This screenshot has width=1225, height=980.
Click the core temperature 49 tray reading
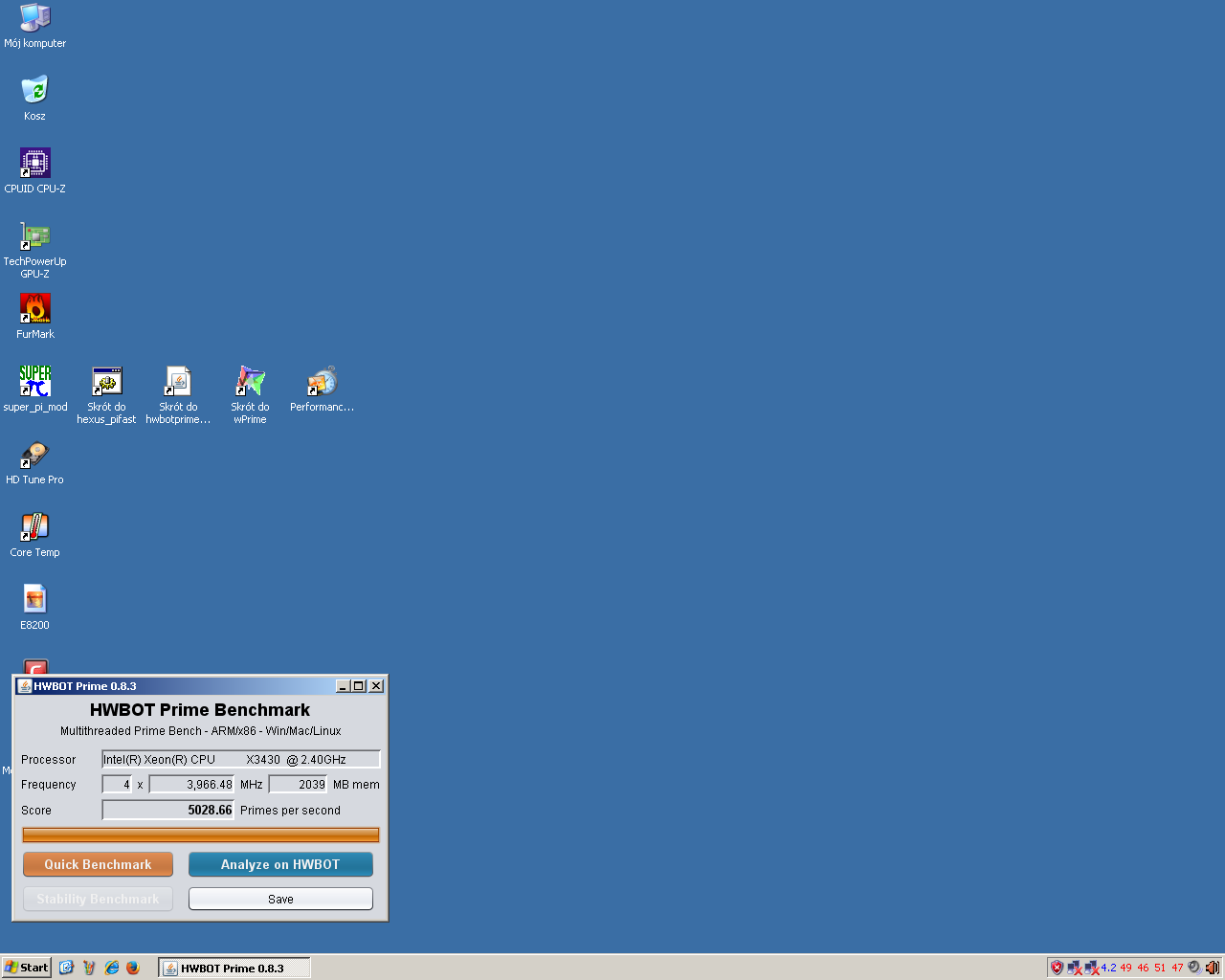click(x=1125, y=968)
